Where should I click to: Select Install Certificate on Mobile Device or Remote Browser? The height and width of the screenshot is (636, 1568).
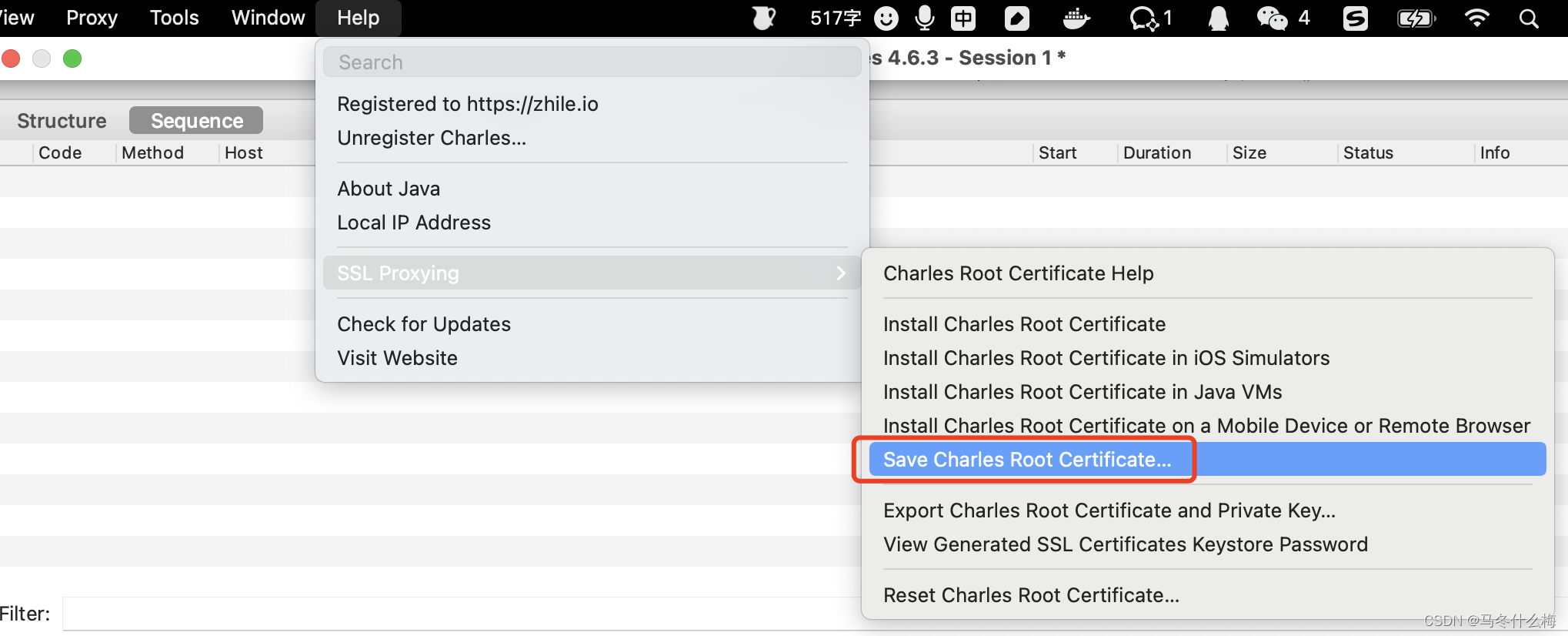coord(1207,426)
